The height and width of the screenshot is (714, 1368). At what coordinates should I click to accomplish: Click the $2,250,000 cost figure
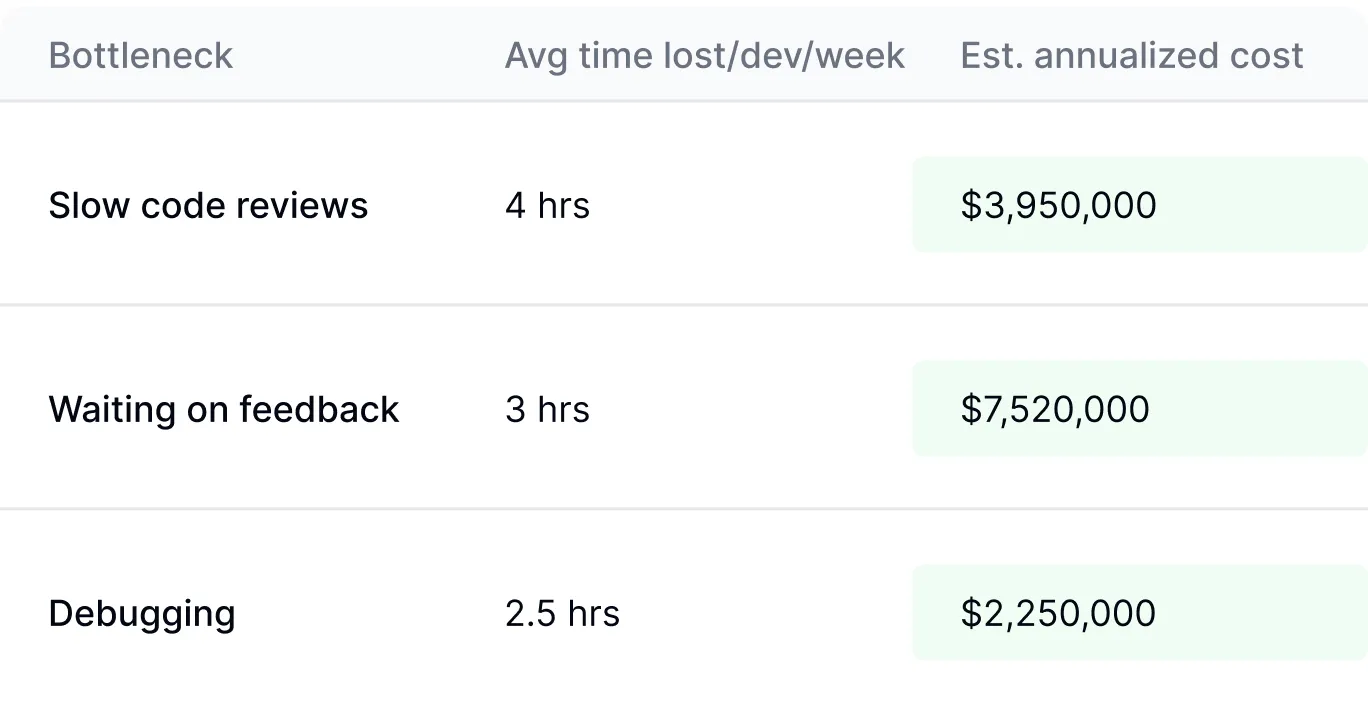pyautogui.click(x=1058, y=613)
